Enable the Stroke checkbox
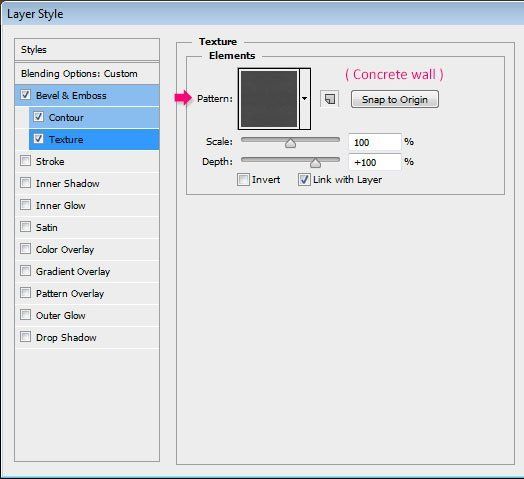The width and height of the screenshot is (524, 479). tap(26, 161)
